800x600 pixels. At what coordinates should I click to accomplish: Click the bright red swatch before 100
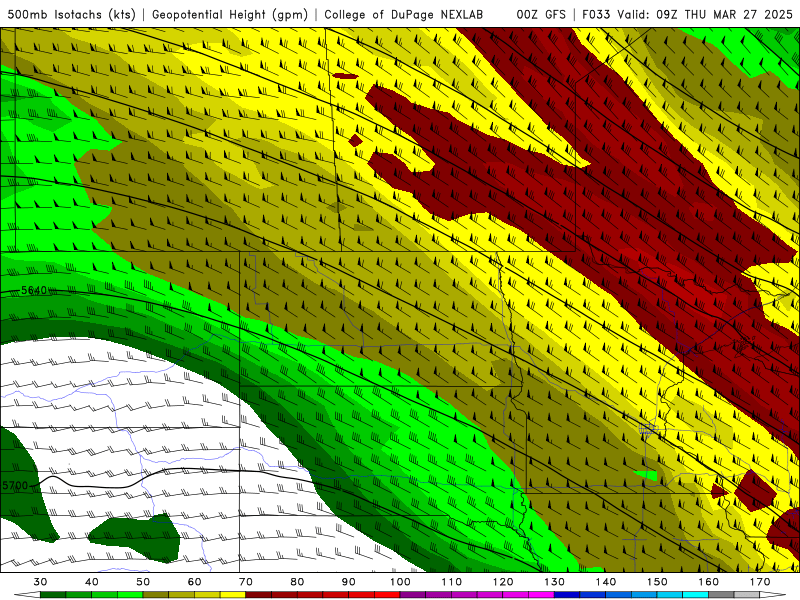(387, 595)
